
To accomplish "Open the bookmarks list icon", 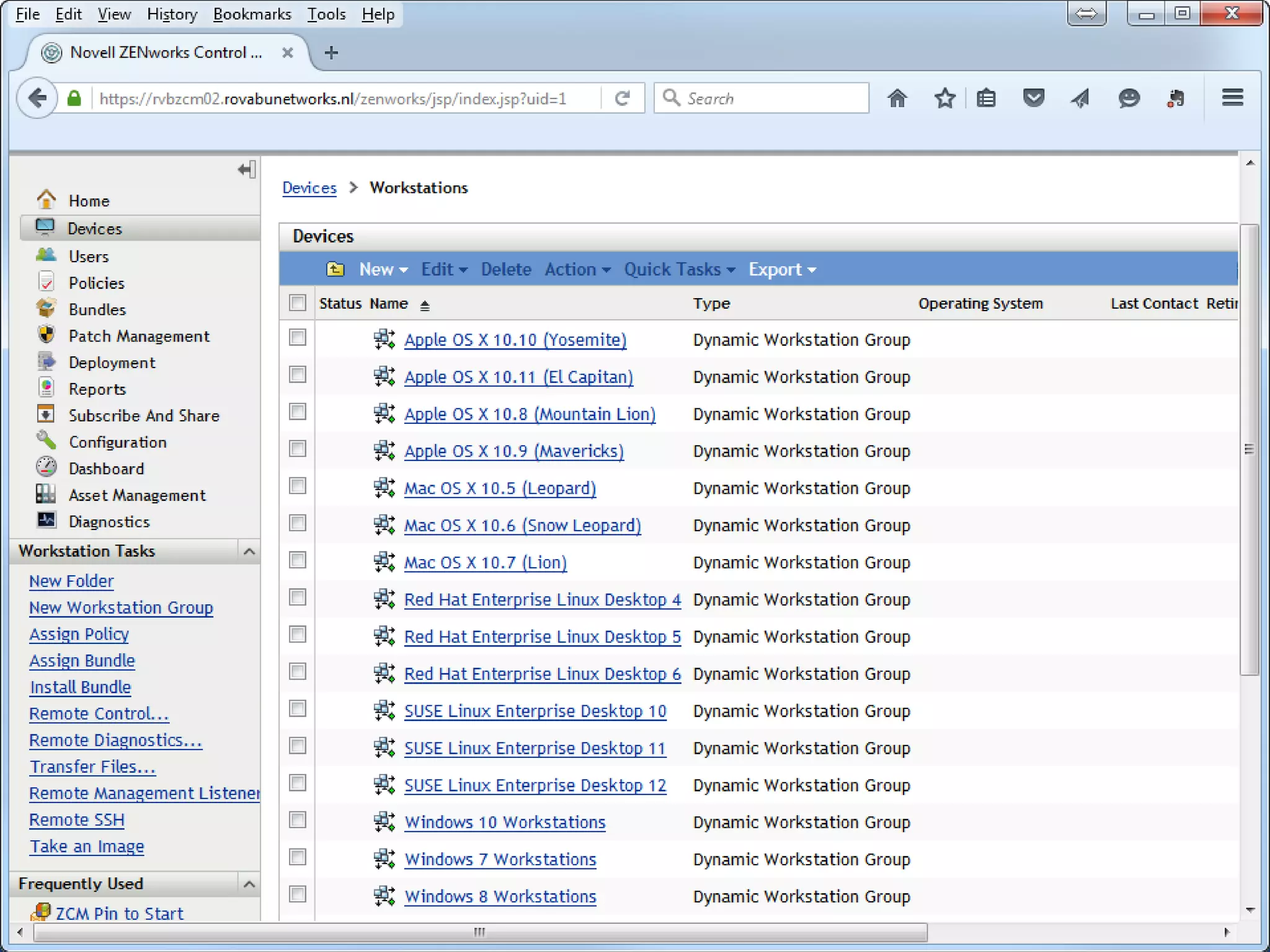I will coord(986,98).
